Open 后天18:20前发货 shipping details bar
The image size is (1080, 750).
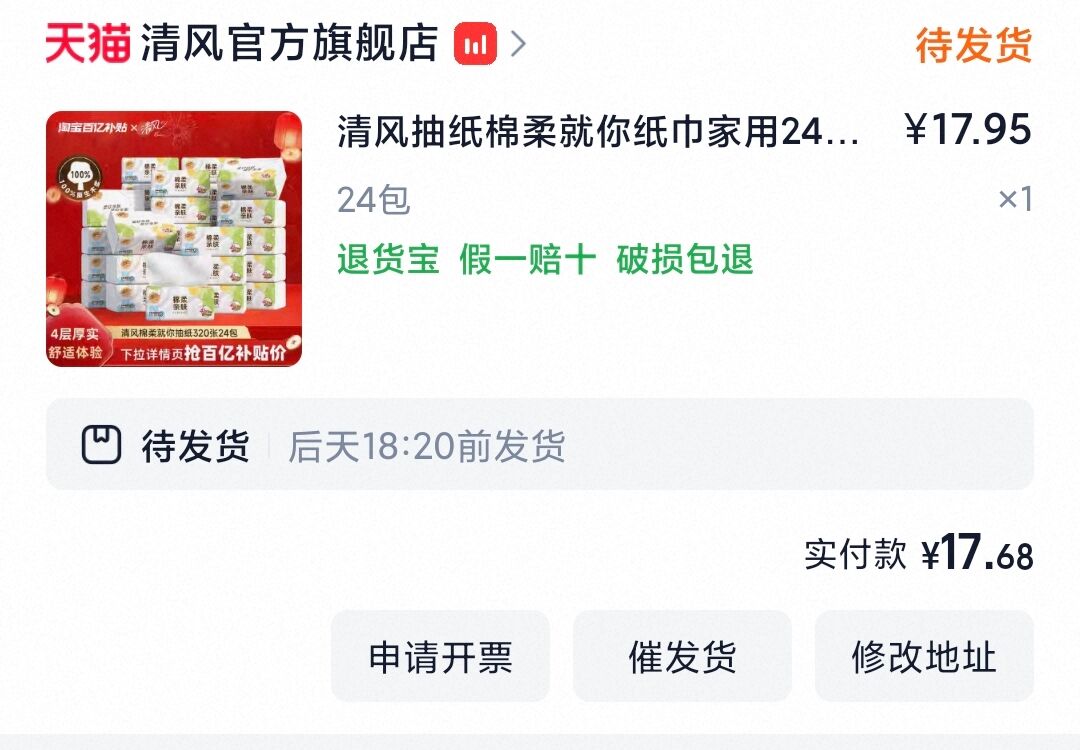[540, 444]
